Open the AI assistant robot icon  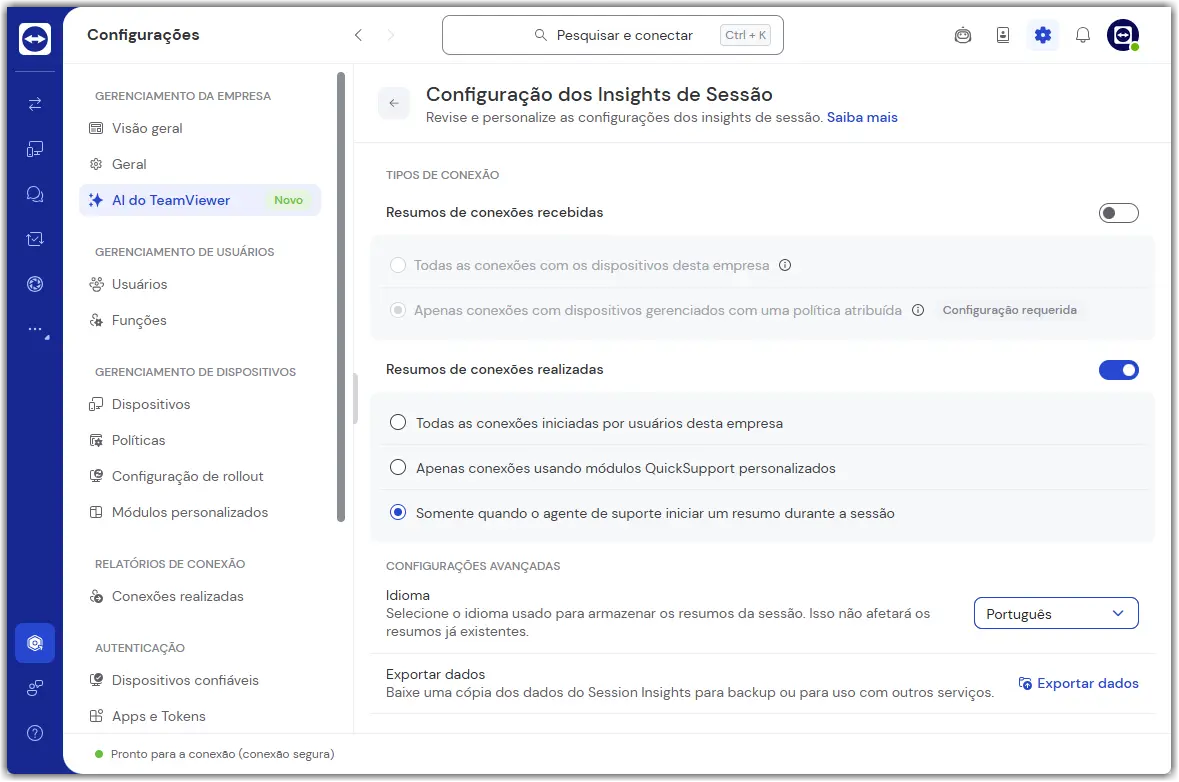tap(962, 35)
